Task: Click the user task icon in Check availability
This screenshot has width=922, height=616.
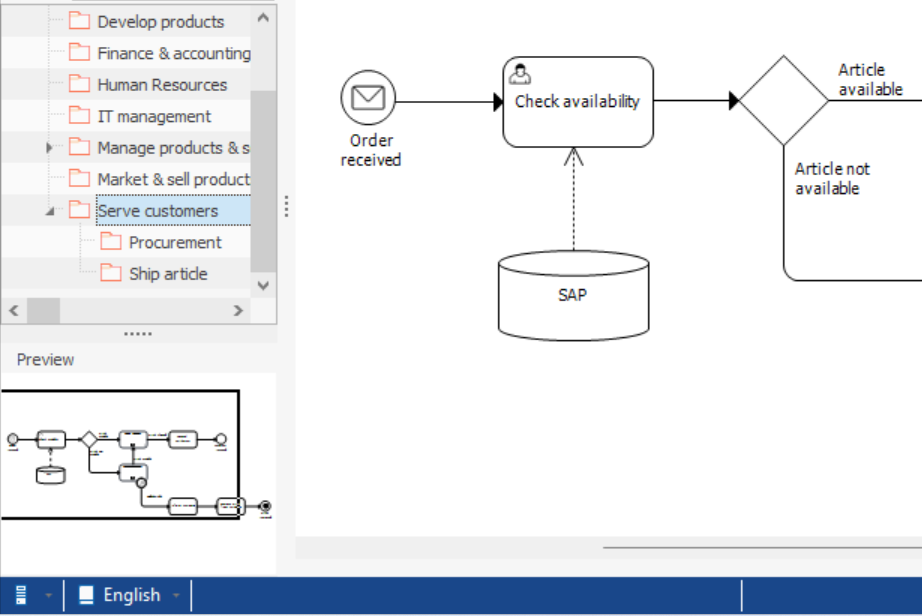Action: pos(520,75)
